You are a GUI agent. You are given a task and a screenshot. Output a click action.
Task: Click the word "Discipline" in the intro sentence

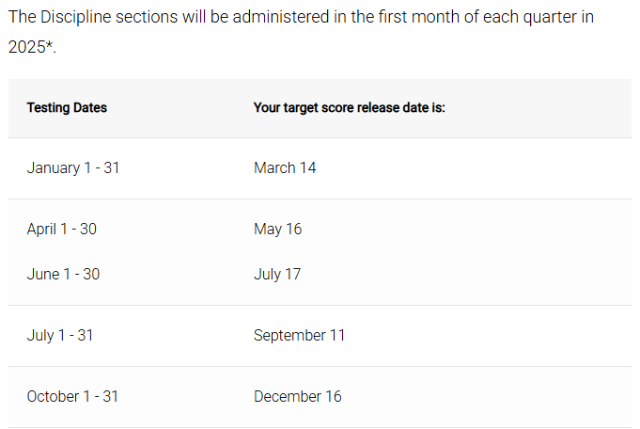pyautogui.click(x=82, y=19)
